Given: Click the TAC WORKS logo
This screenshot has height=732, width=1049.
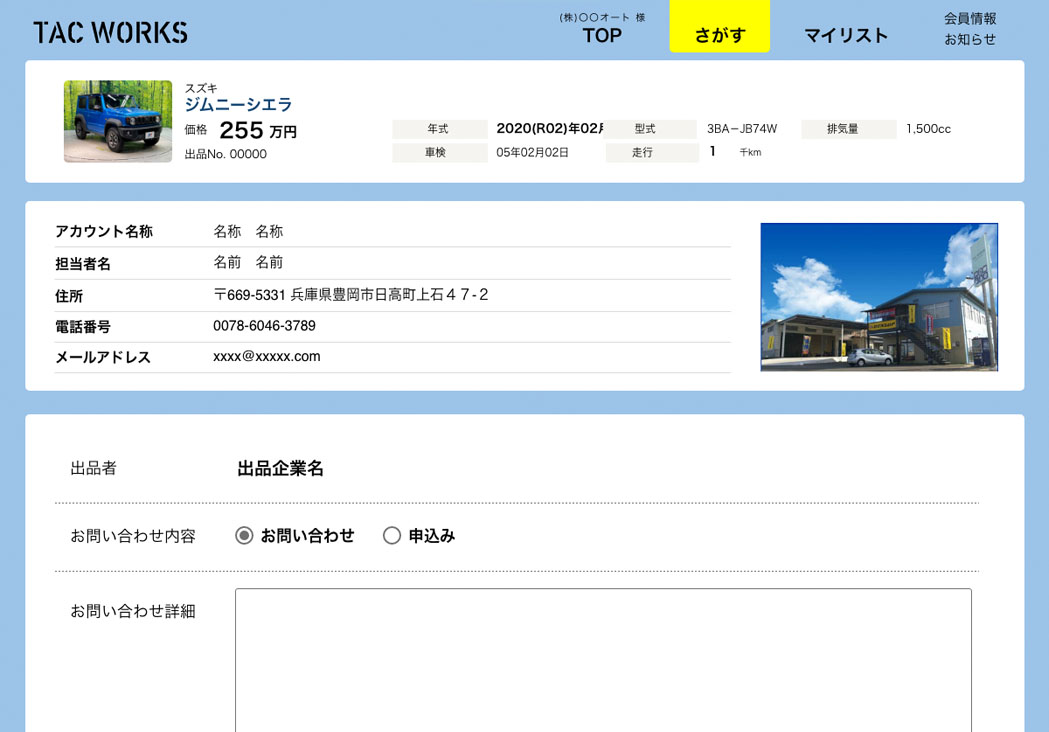Looking at the screenshot, I should pyautogui.click(x=110, y=32).
